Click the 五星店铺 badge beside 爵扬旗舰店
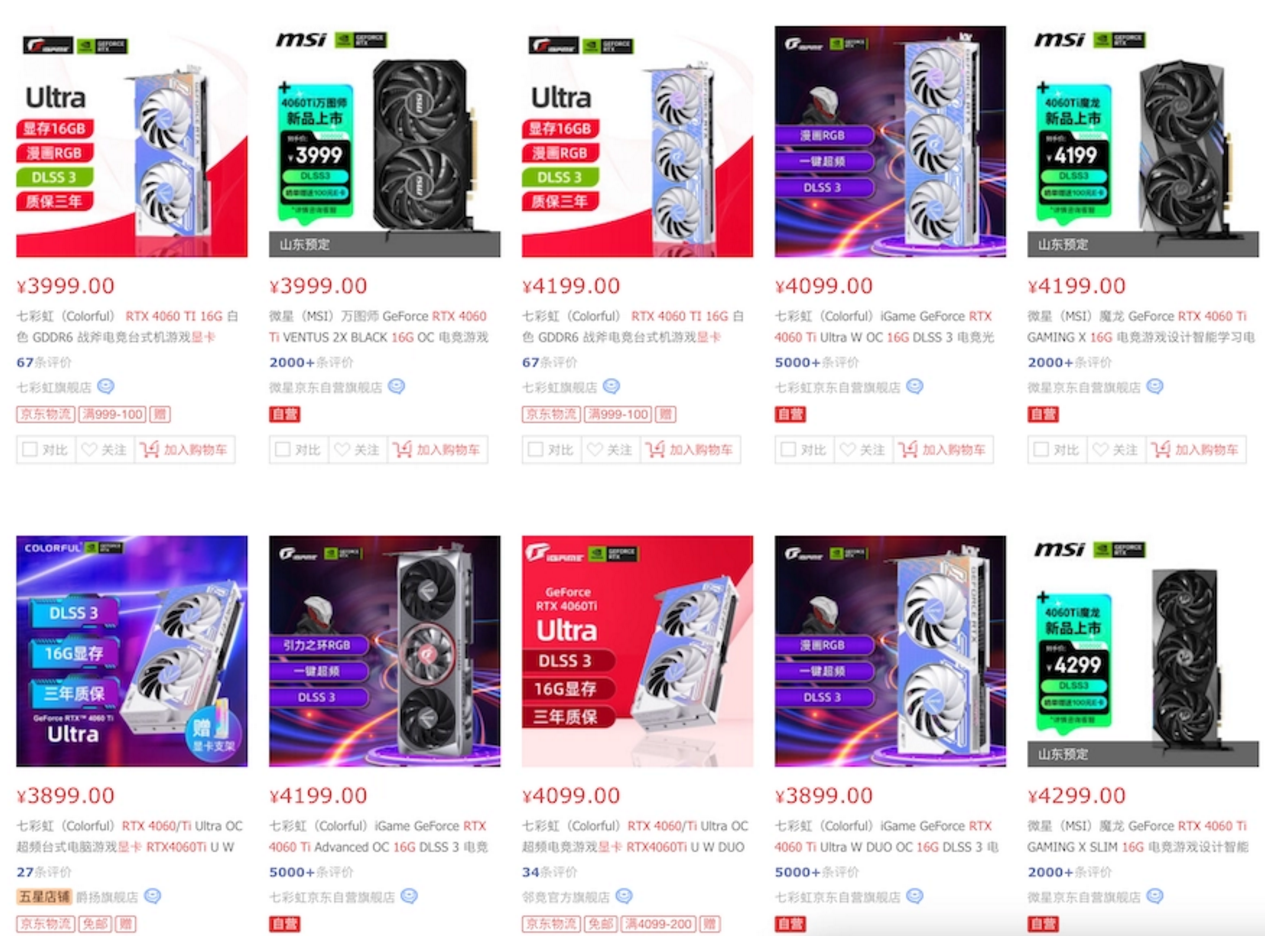 tap(44, 897)
